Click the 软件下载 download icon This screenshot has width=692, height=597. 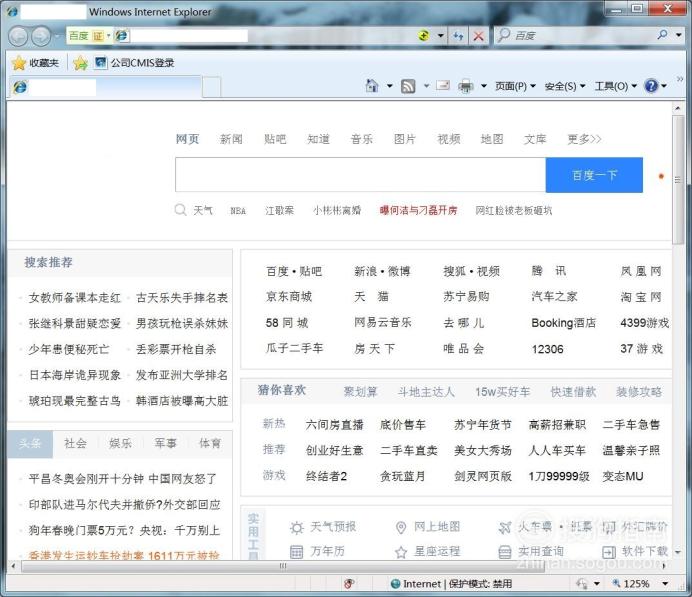click(609, 552)
